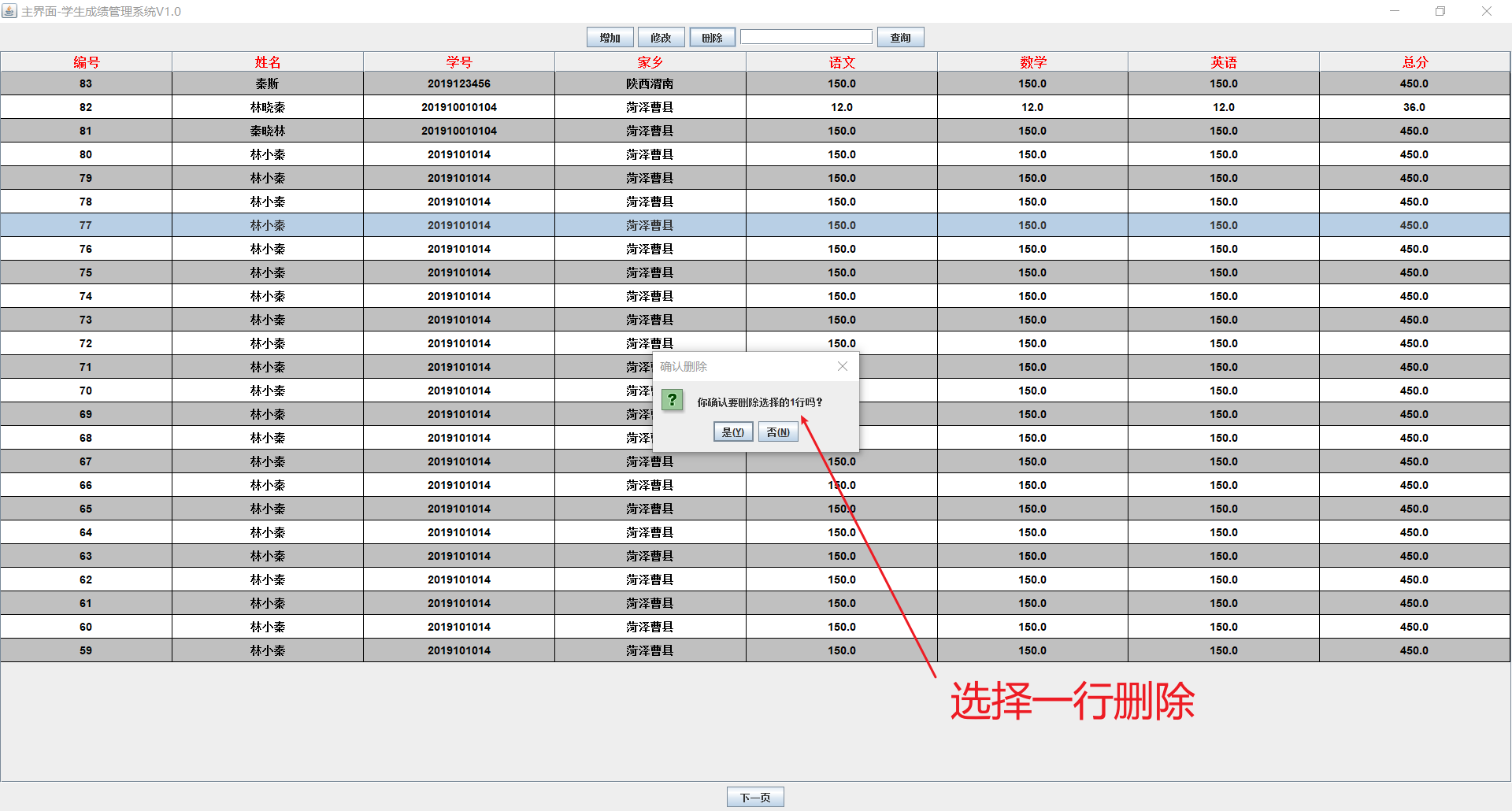Select row with 编号 78

755,202
